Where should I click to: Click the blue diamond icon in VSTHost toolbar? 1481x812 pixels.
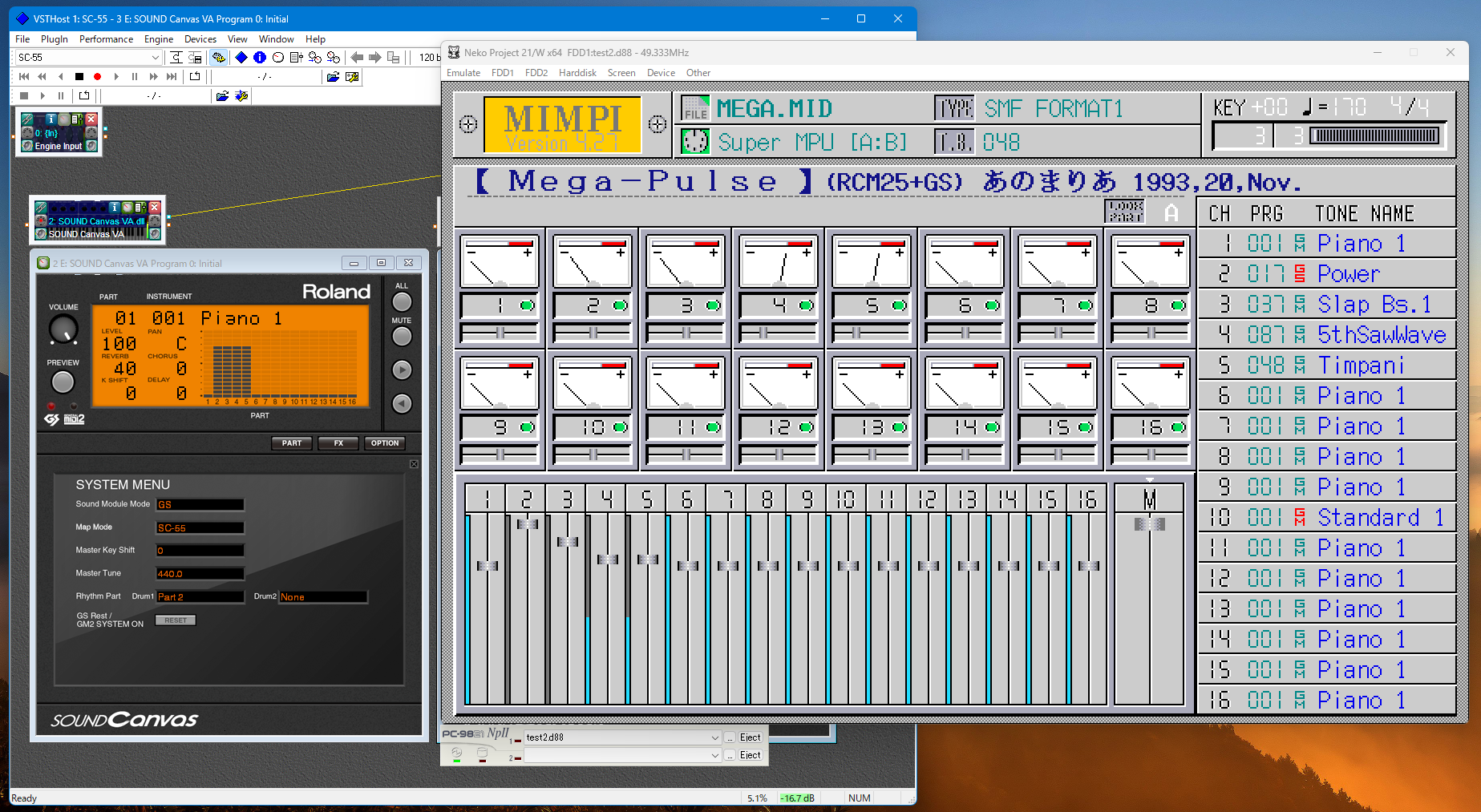coord(241,57)
